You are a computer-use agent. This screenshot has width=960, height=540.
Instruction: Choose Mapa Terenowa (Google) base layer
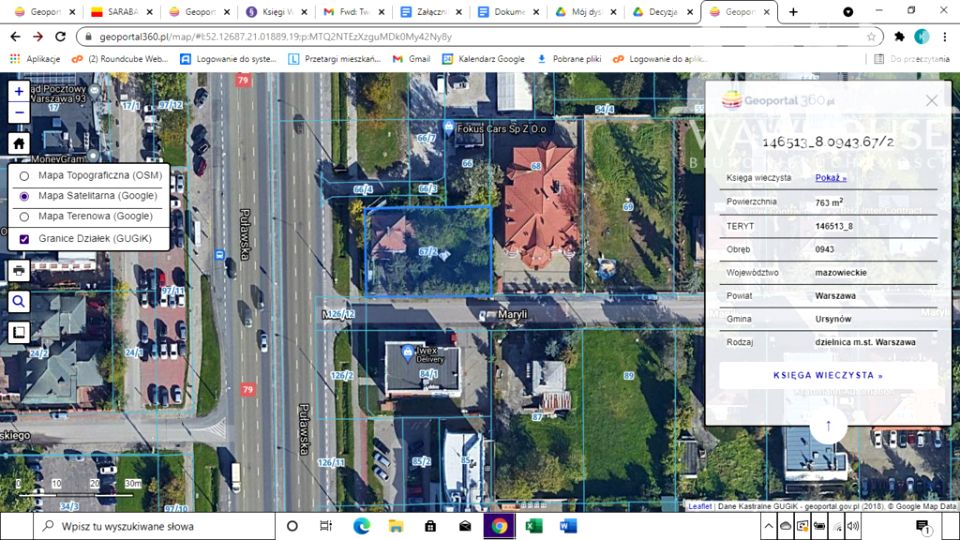coord(25,216)
